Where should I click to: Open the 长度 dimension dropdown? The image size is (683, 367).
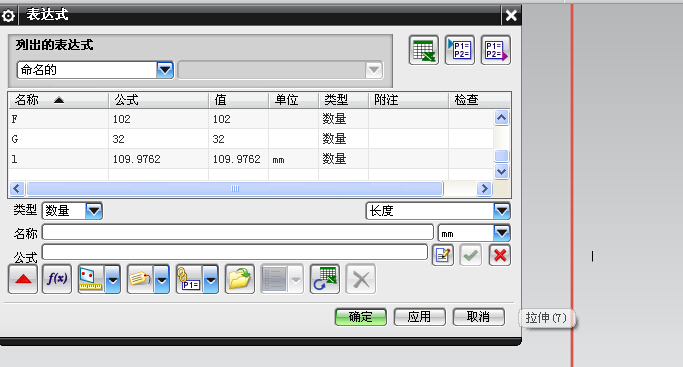[501, 211]
